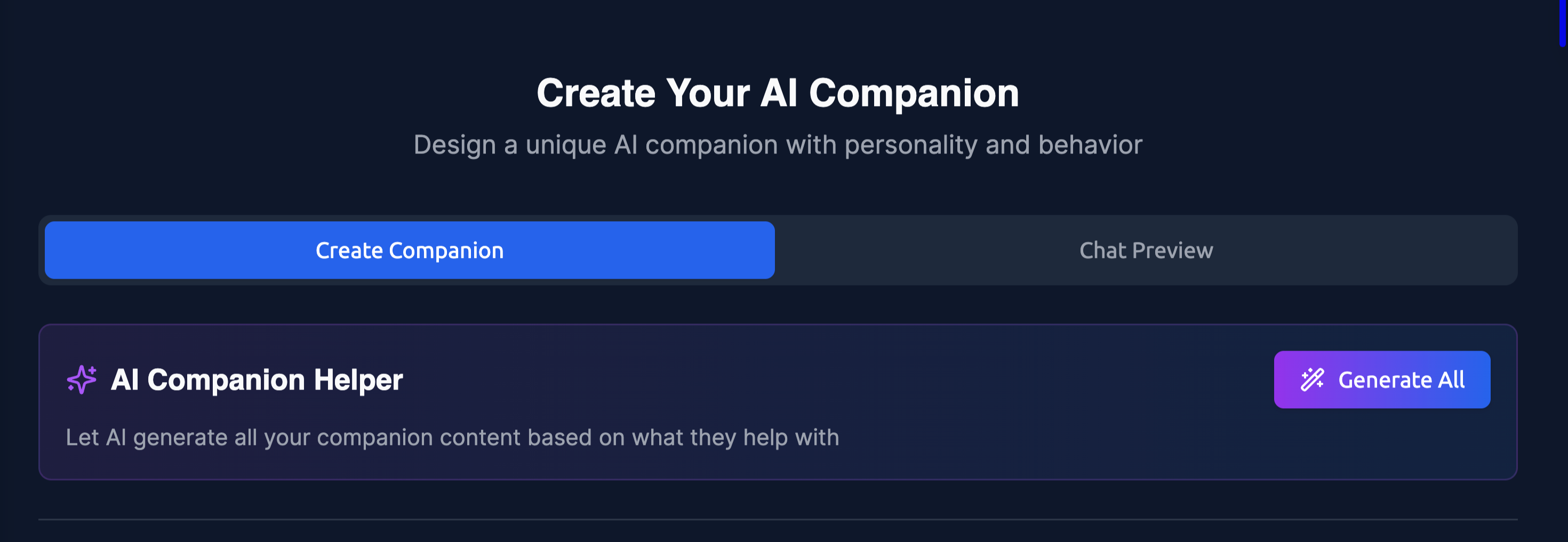Click the subtitle about designing a unique companion

779,145
